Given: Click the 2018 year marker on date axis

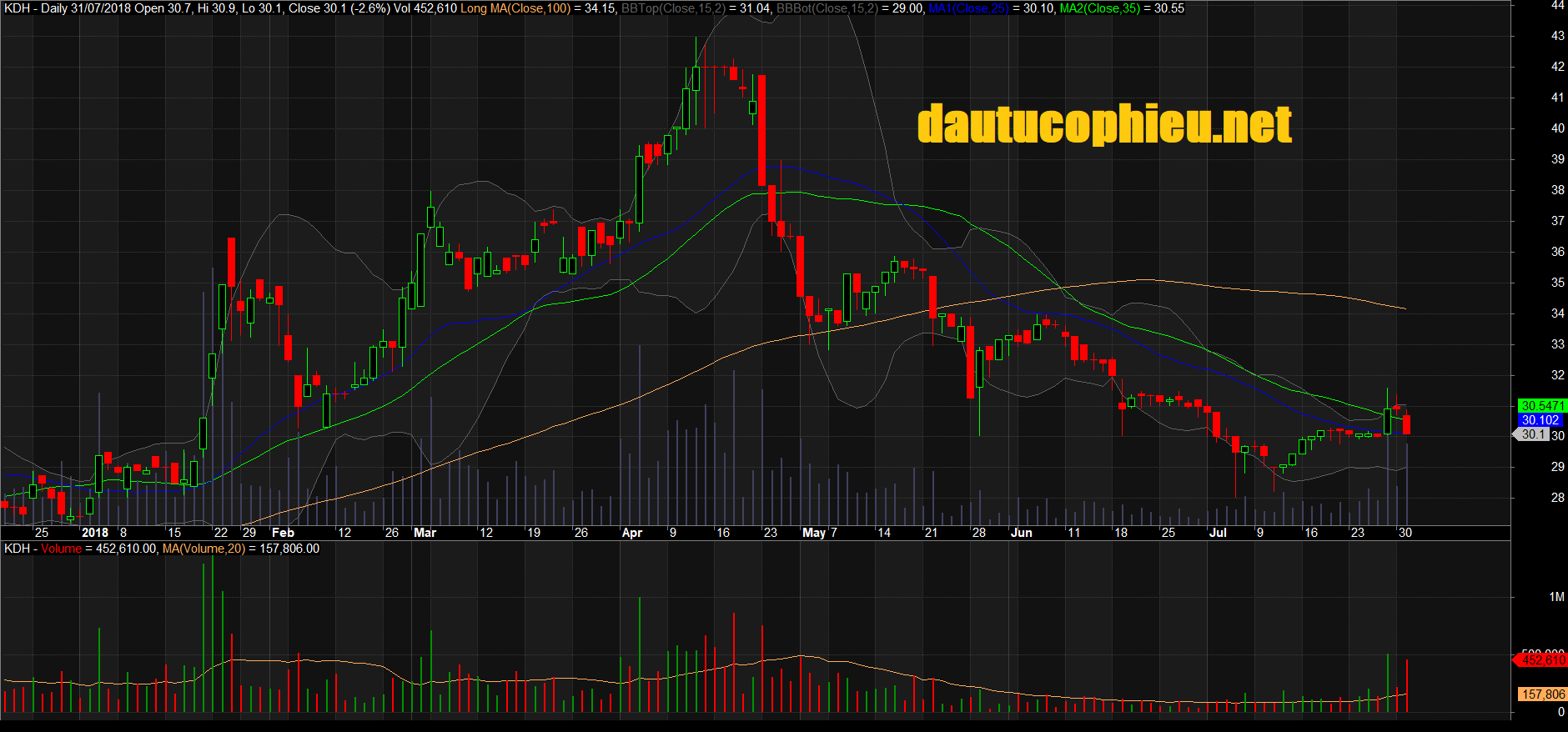Looking at the screenshot, I should [95, 533].
